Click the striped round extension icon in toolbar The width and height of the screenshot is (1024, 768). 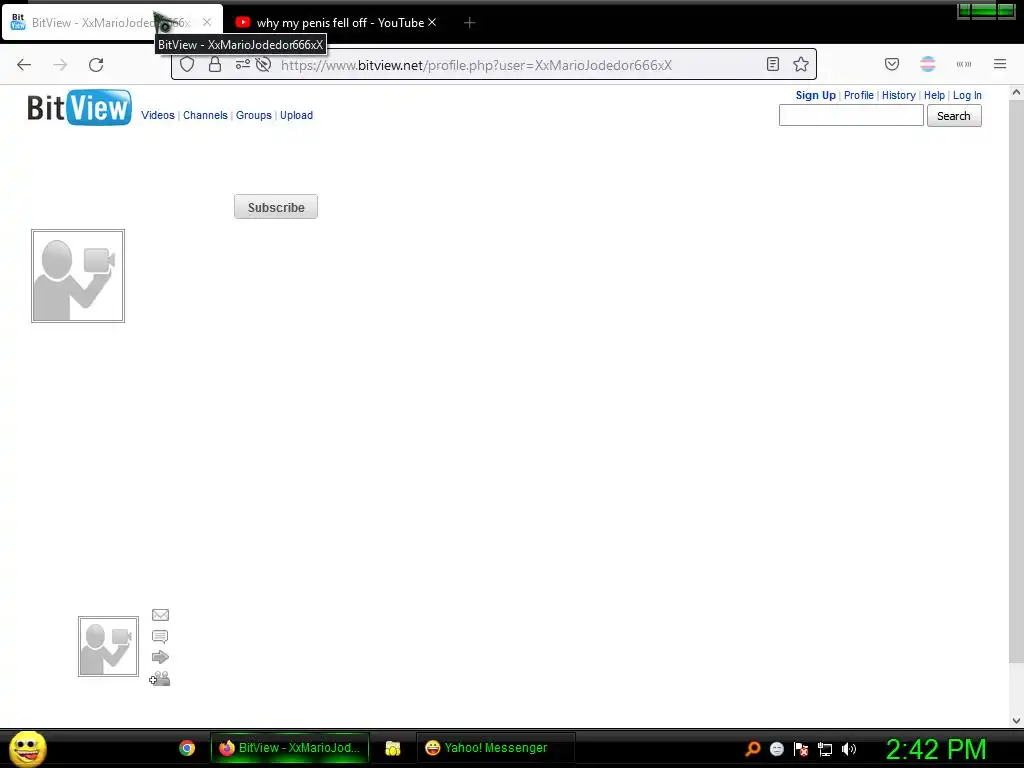click(927, 64)
